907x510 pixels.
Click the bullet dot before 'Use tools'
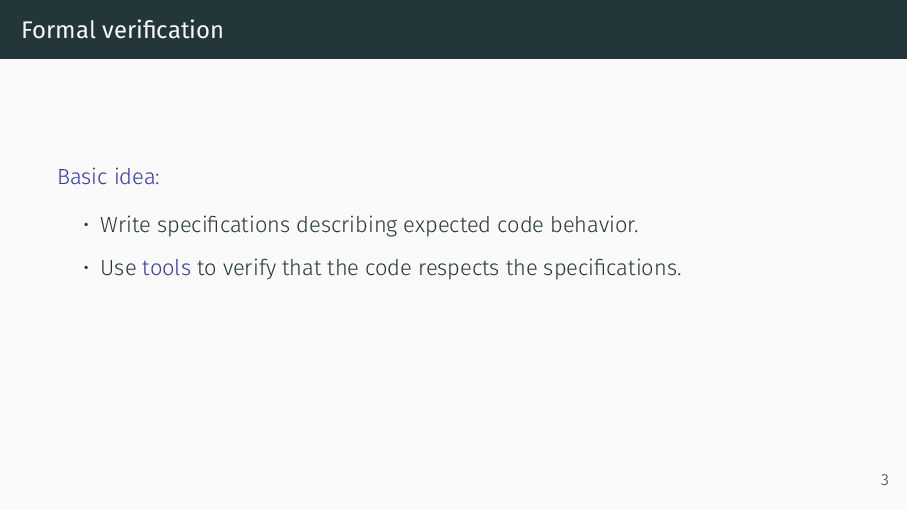click(86, 268)
